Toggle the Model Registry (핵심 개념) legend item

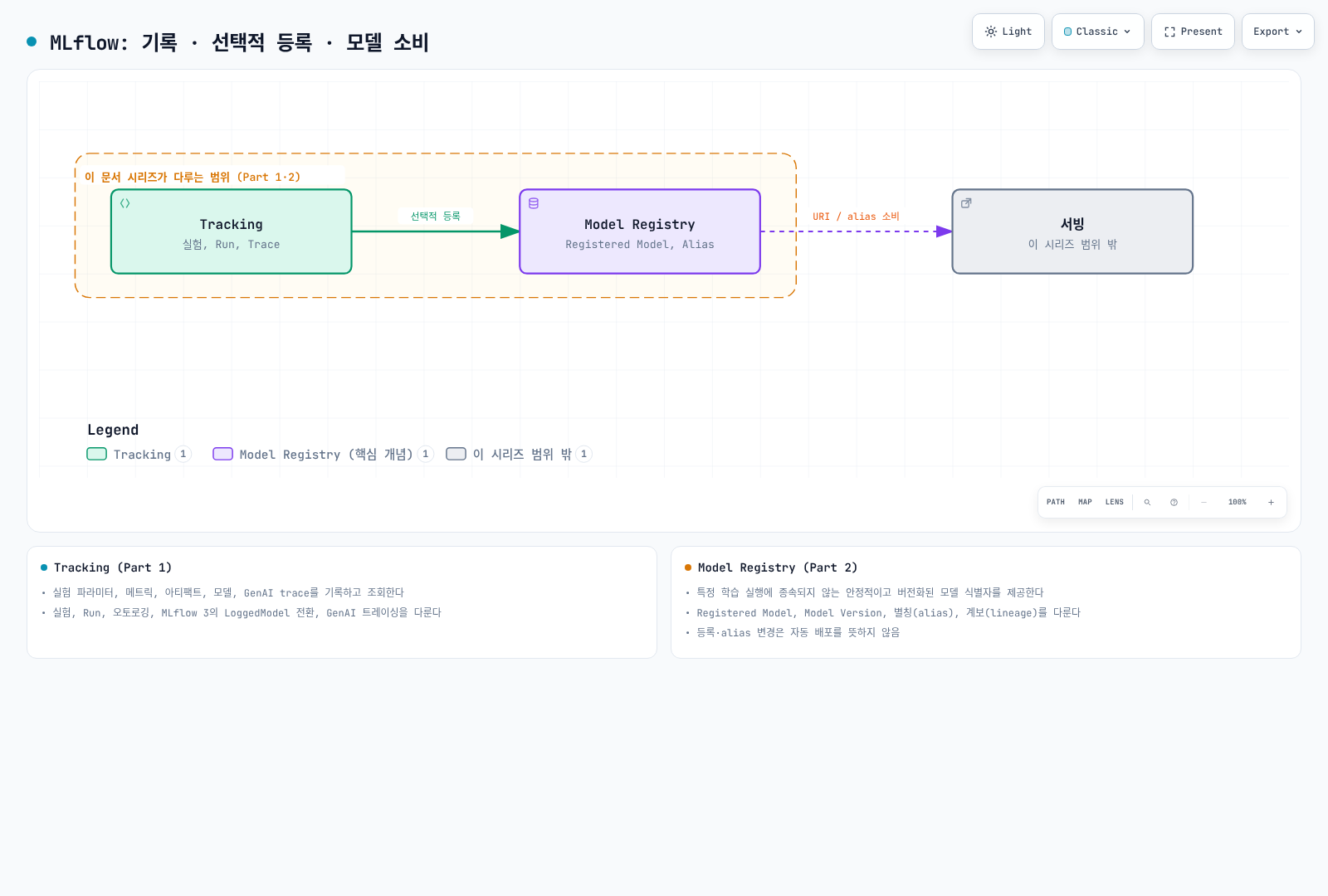coord(323,454)
